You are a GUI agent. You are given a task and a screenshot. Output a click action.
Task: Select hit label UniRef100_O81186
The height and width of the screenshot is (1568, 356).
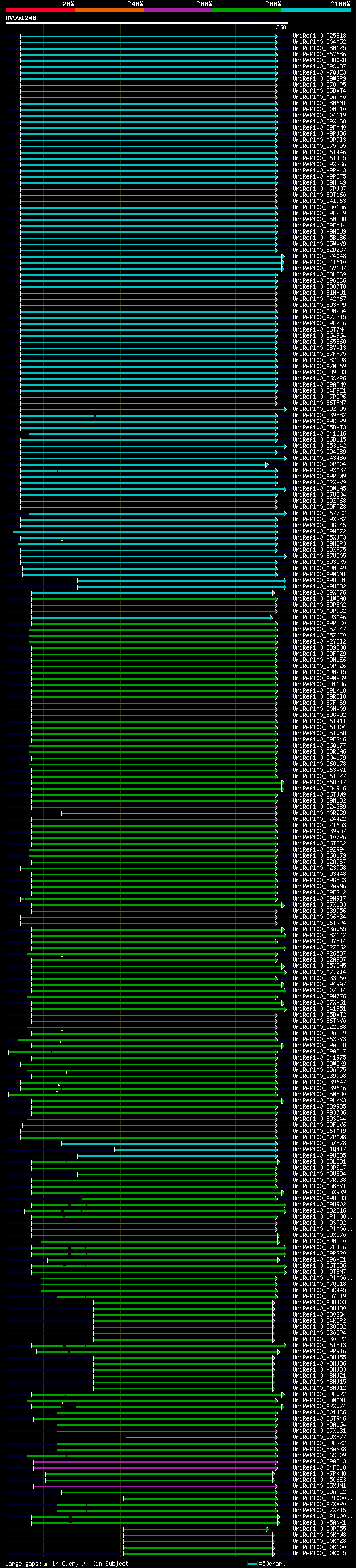tap(319, 684)
